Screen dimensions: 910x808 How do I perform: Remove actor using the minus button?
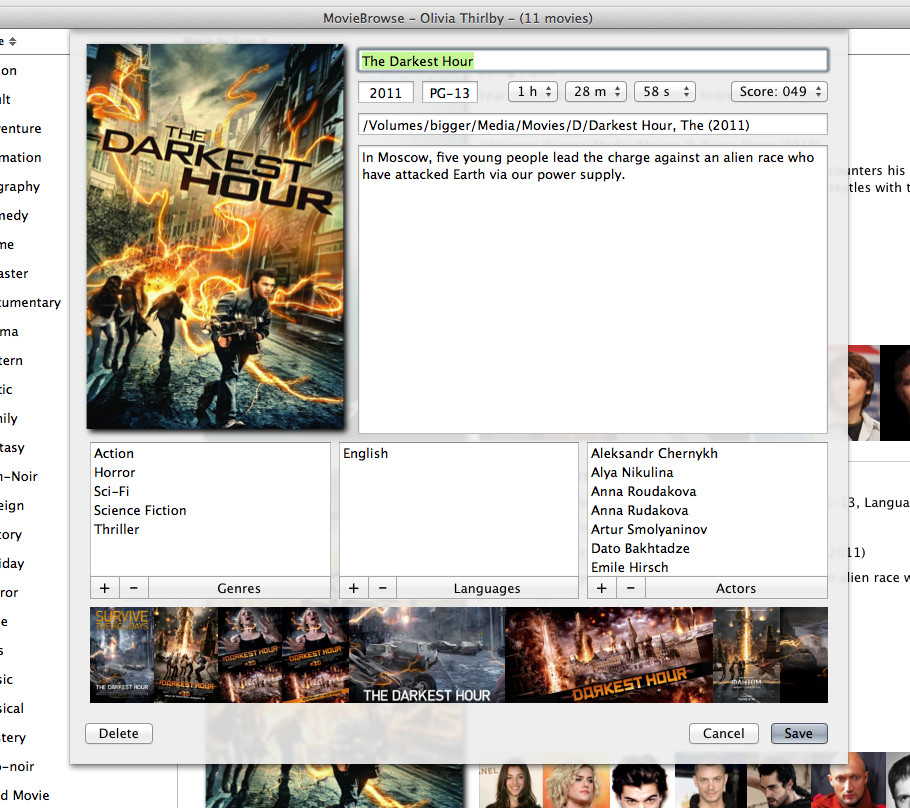[x=631, y=588]
